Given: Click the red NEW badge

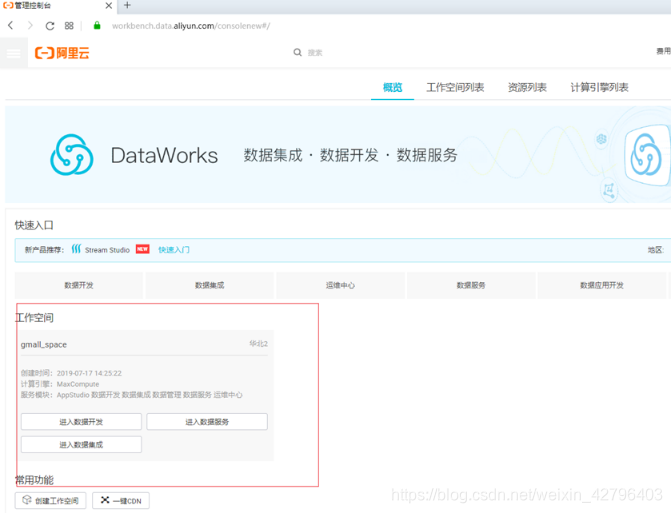Looking at the screenshot, I should 143,249.
